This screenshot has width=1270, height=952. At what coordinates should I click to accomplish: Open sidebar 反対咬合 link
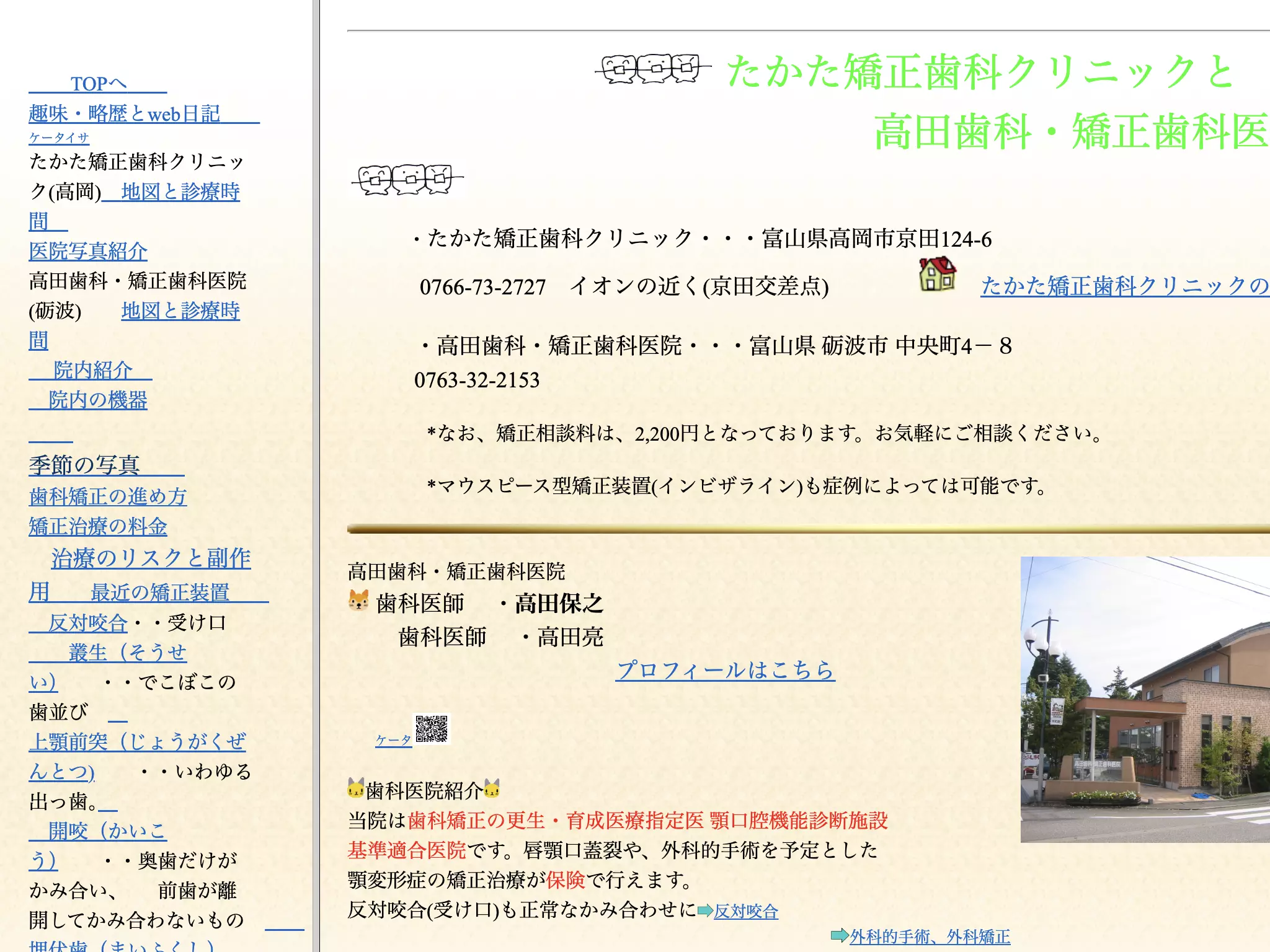click(78, 623)
